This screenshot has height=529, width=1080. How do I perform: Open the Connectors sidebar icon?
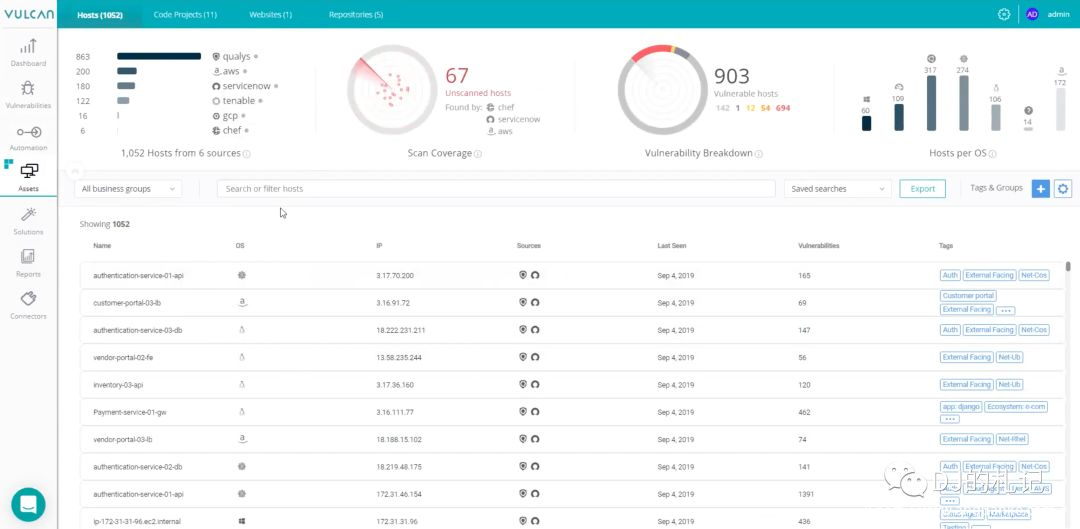click(x=28, y=304)
